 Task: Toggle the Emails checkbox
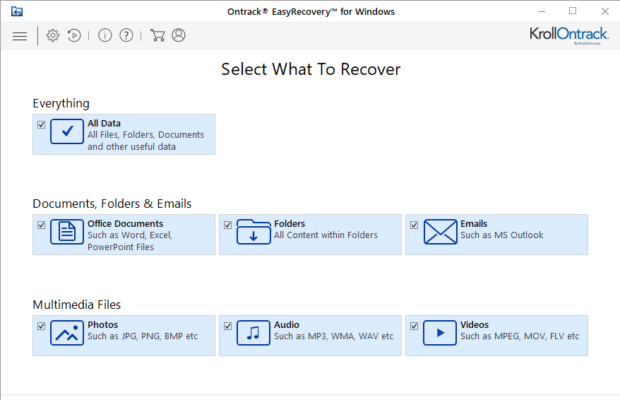click(414, 225)
